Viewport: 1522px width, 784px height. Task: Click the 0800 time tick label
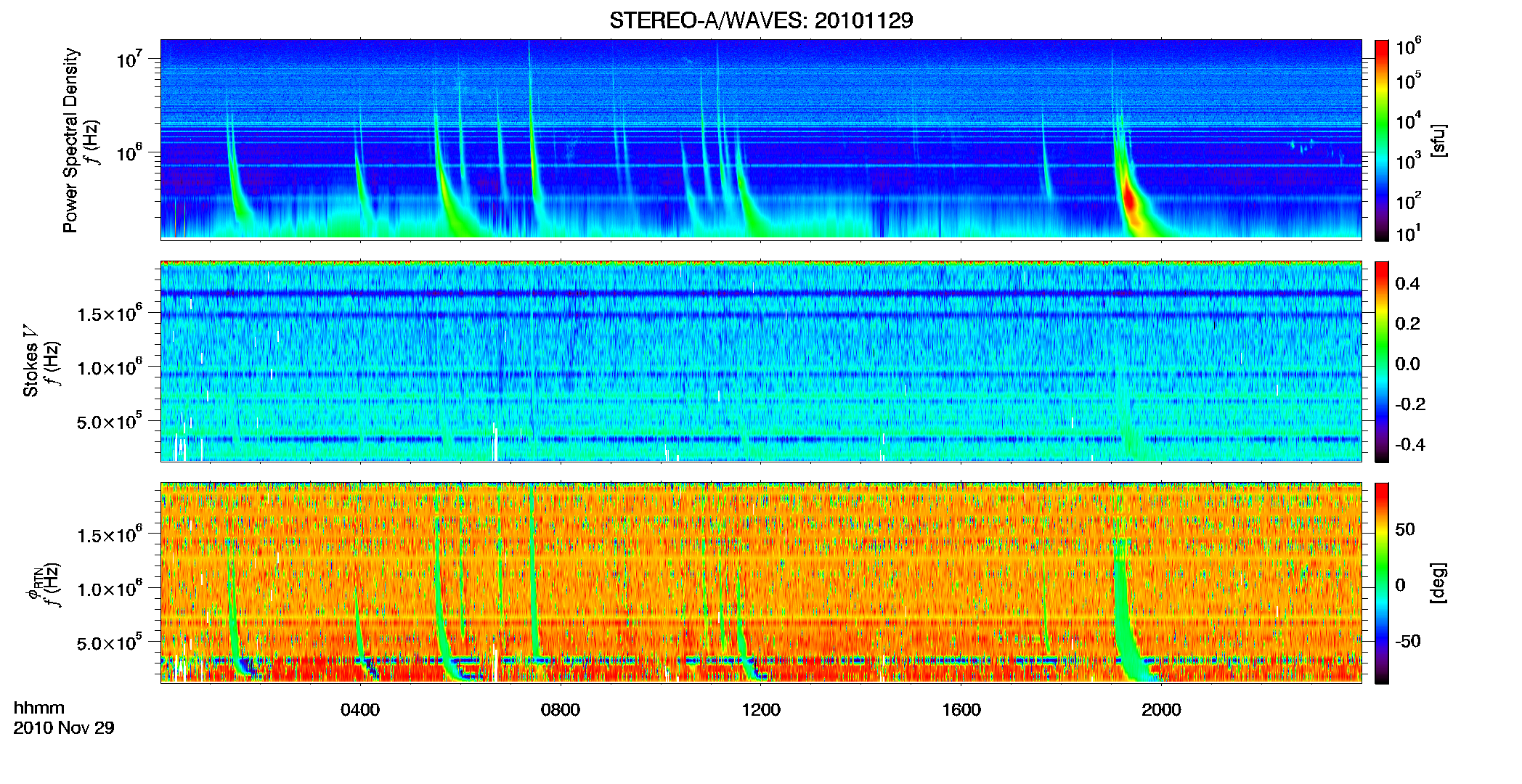(x=561, y=710)
